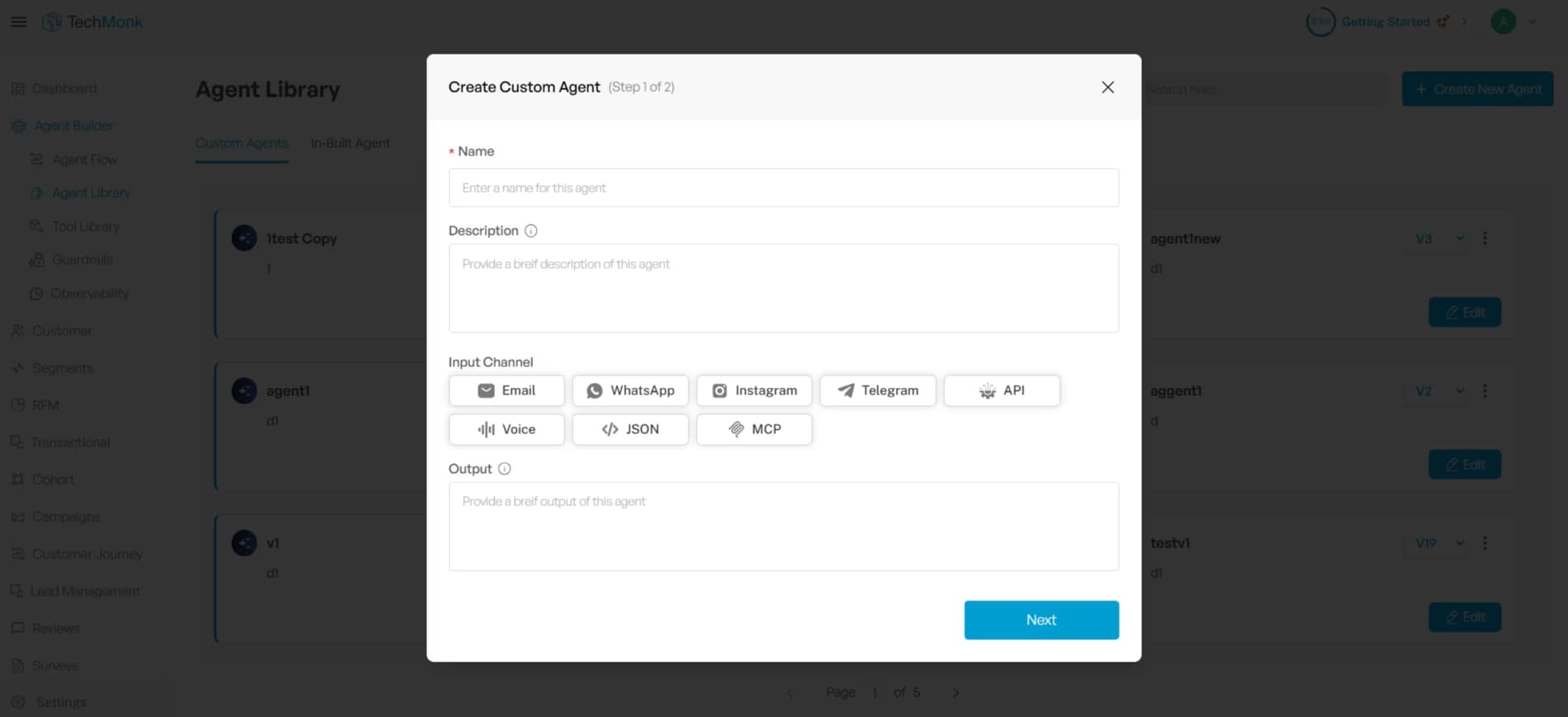This screenshot has height=717, width=1568.
Task: Click the Description text area
Action: coord(784,288)
